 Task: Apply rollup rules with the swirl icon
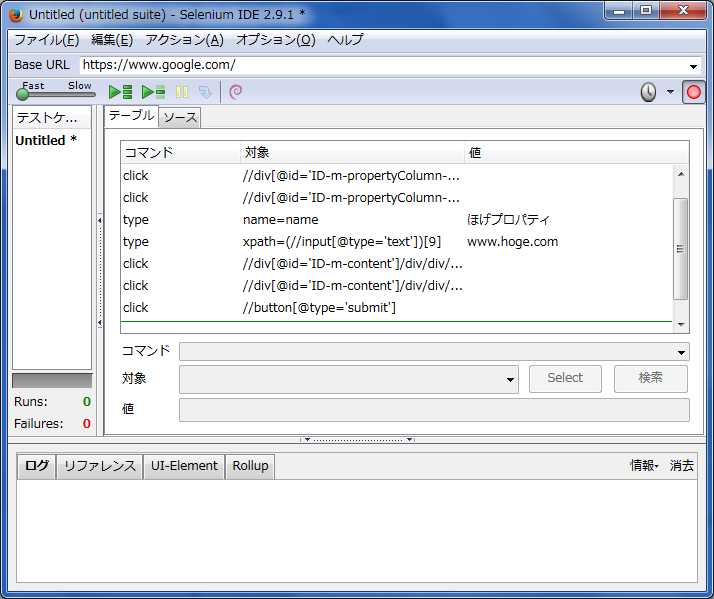235,92
